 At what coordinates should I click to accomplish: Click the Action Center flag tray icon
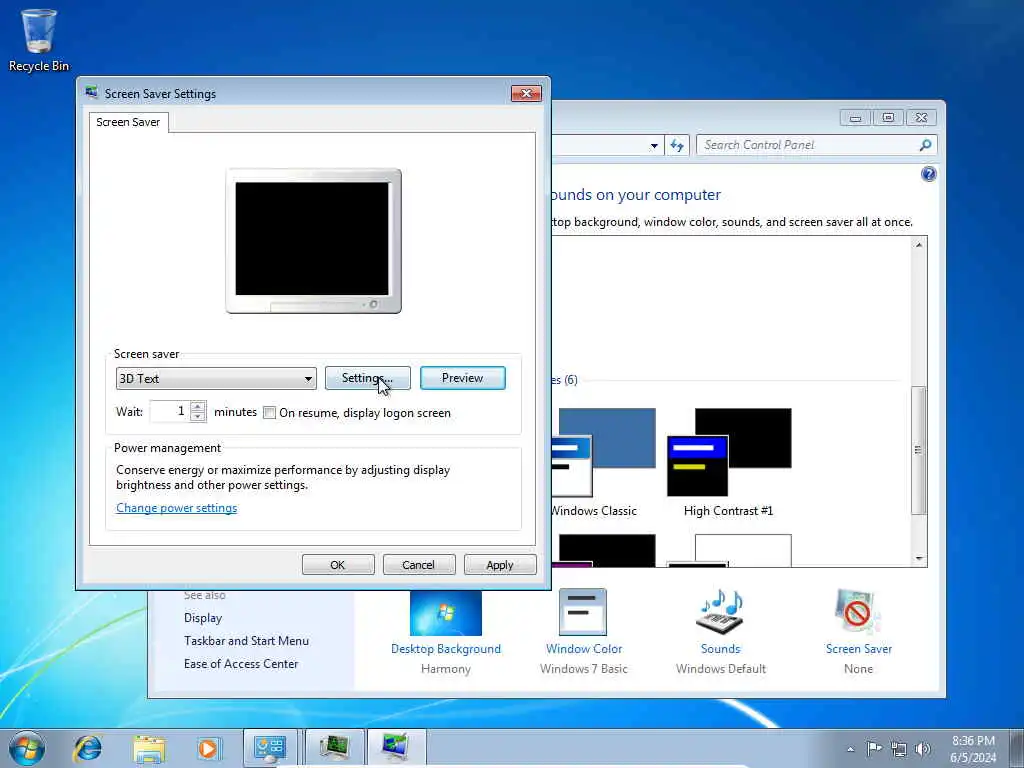874,748
